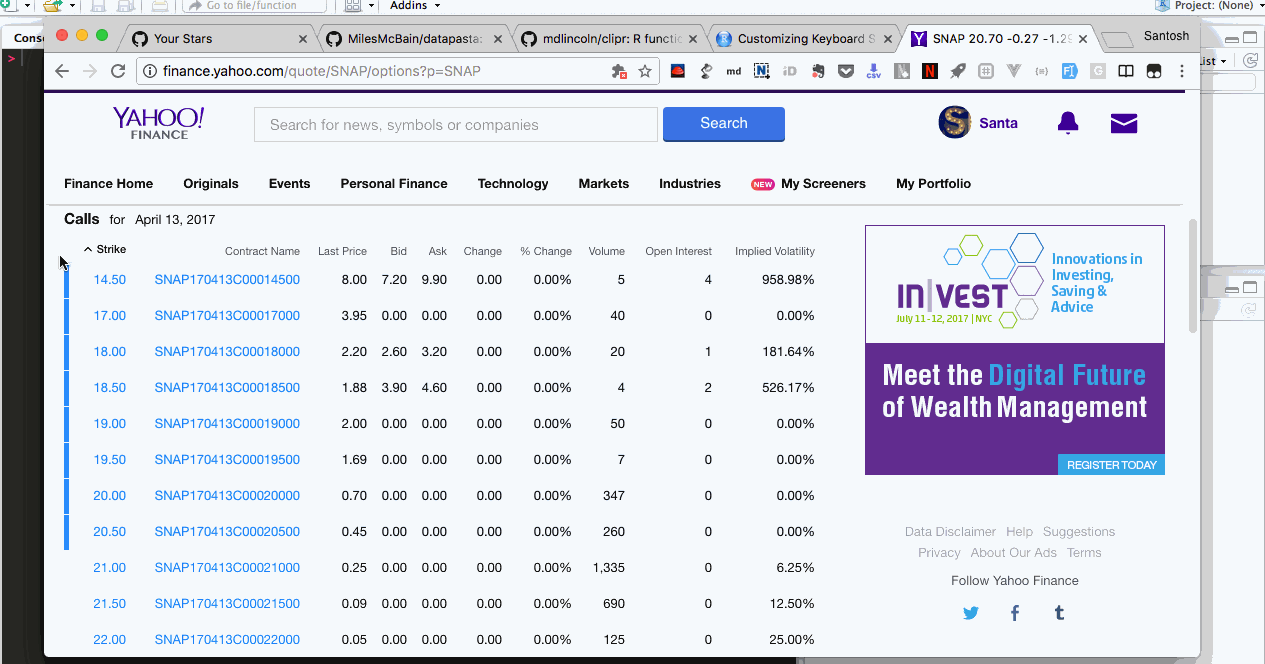Switch to MilesMcBain/datapasta tab

415,39
